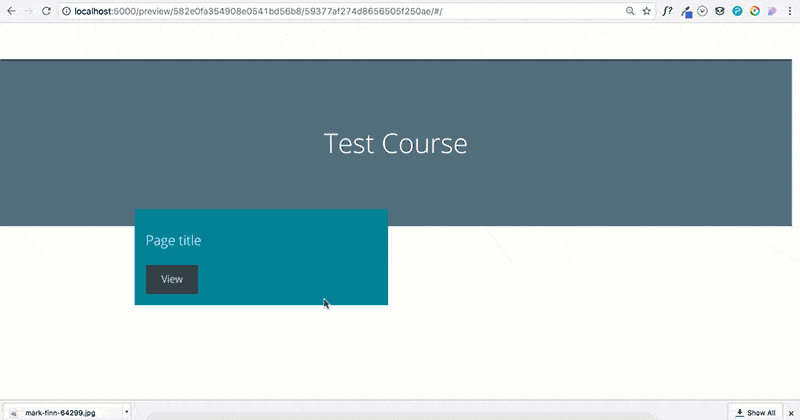
Task: Go forward to the next page
Action: pyautogui.click(x=29, y=11)
